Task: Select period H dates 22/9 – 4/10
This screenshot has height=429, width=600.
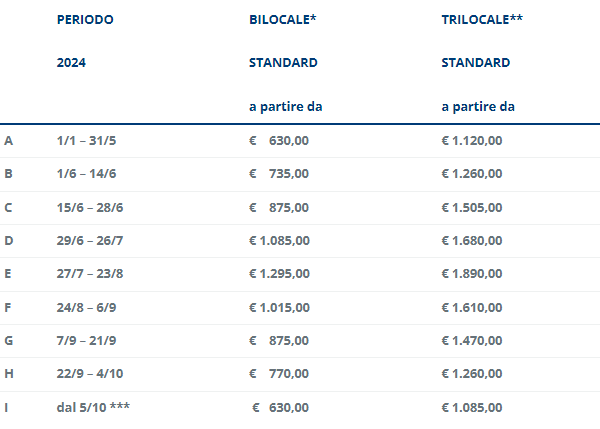Action: pyautogui.click(x=90, y=374)
